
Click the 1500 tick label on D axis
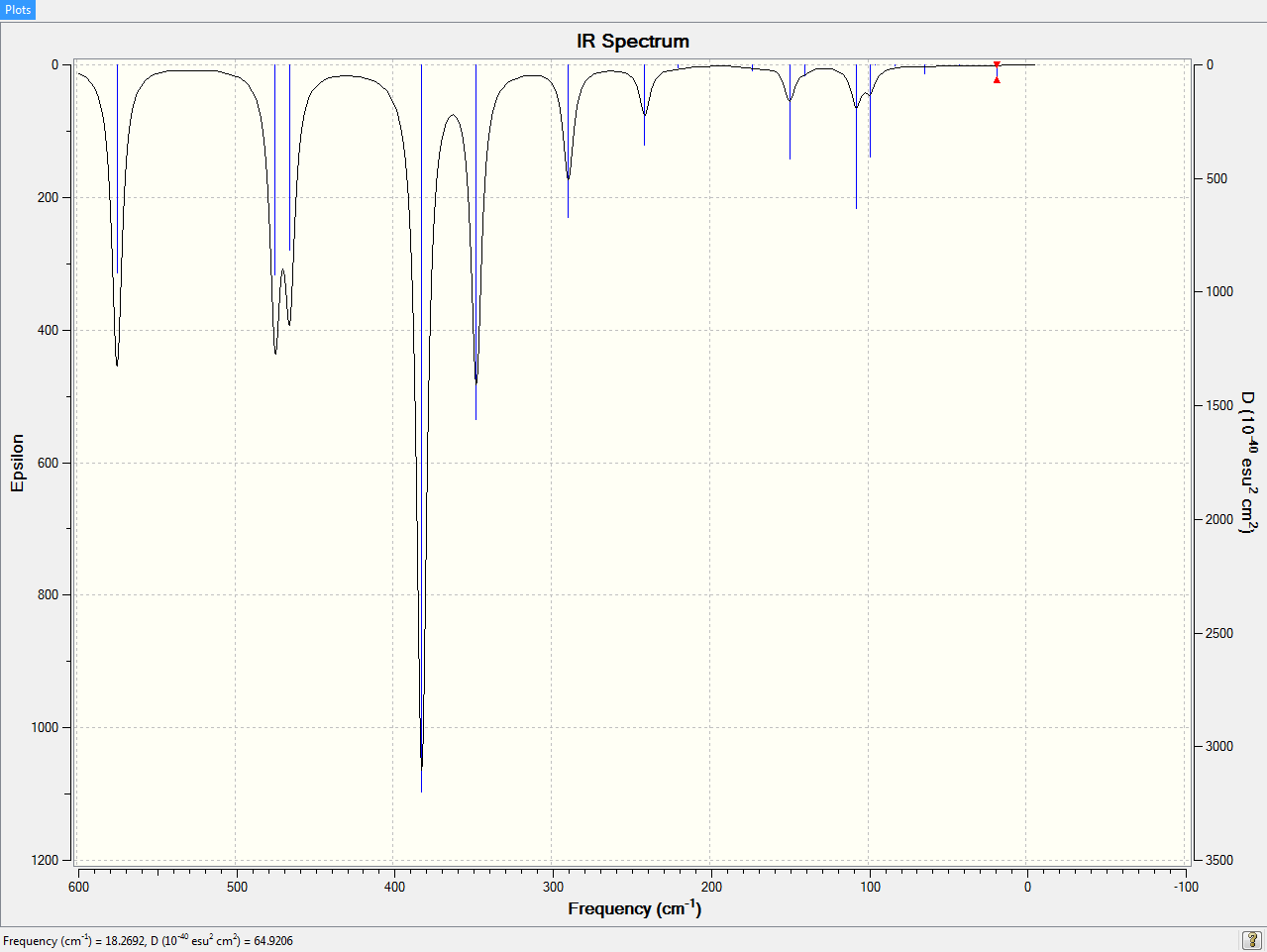1219,405
